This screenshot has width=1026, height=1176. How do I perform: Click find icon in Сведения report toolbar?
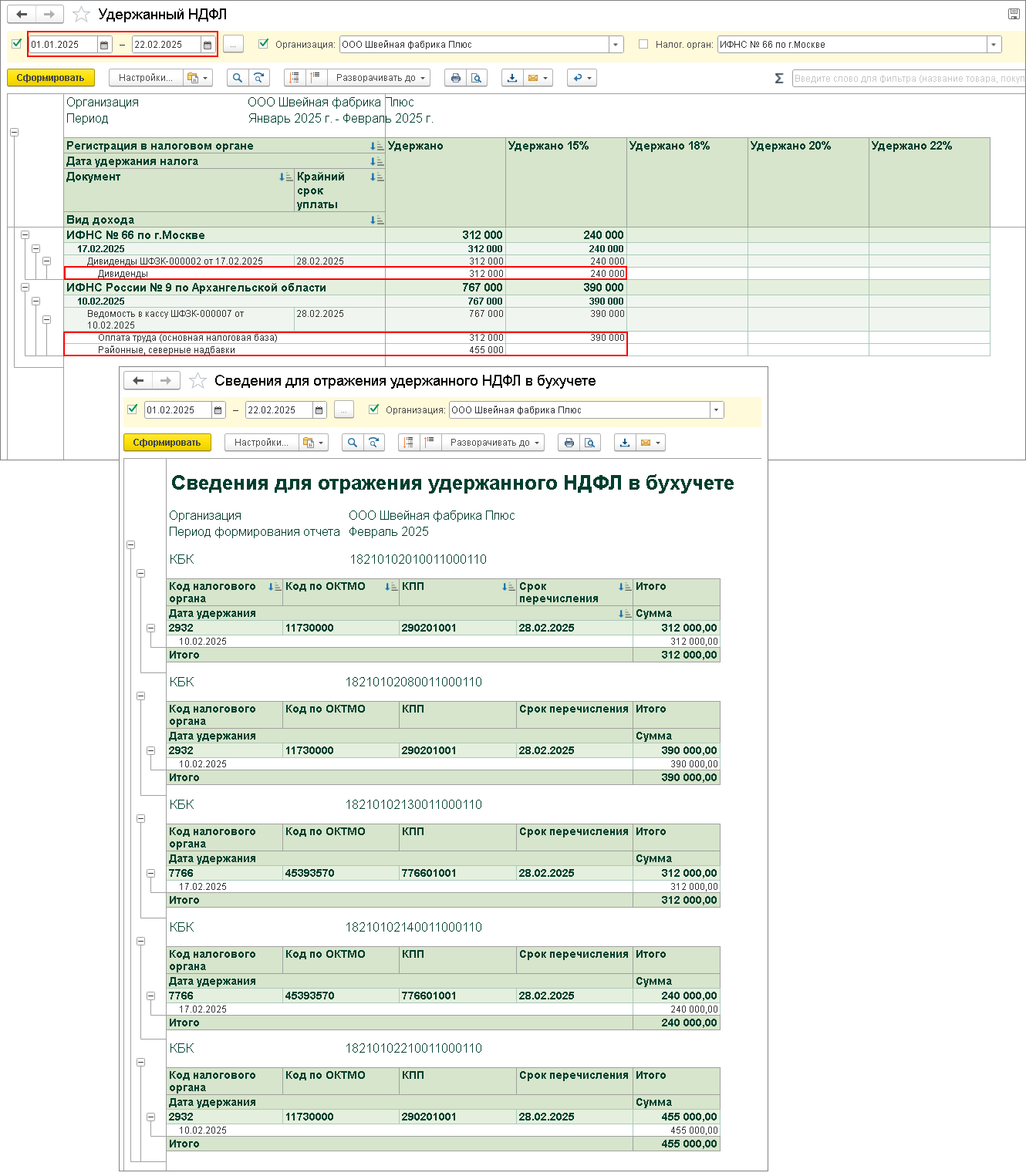(x=352, y=443)
